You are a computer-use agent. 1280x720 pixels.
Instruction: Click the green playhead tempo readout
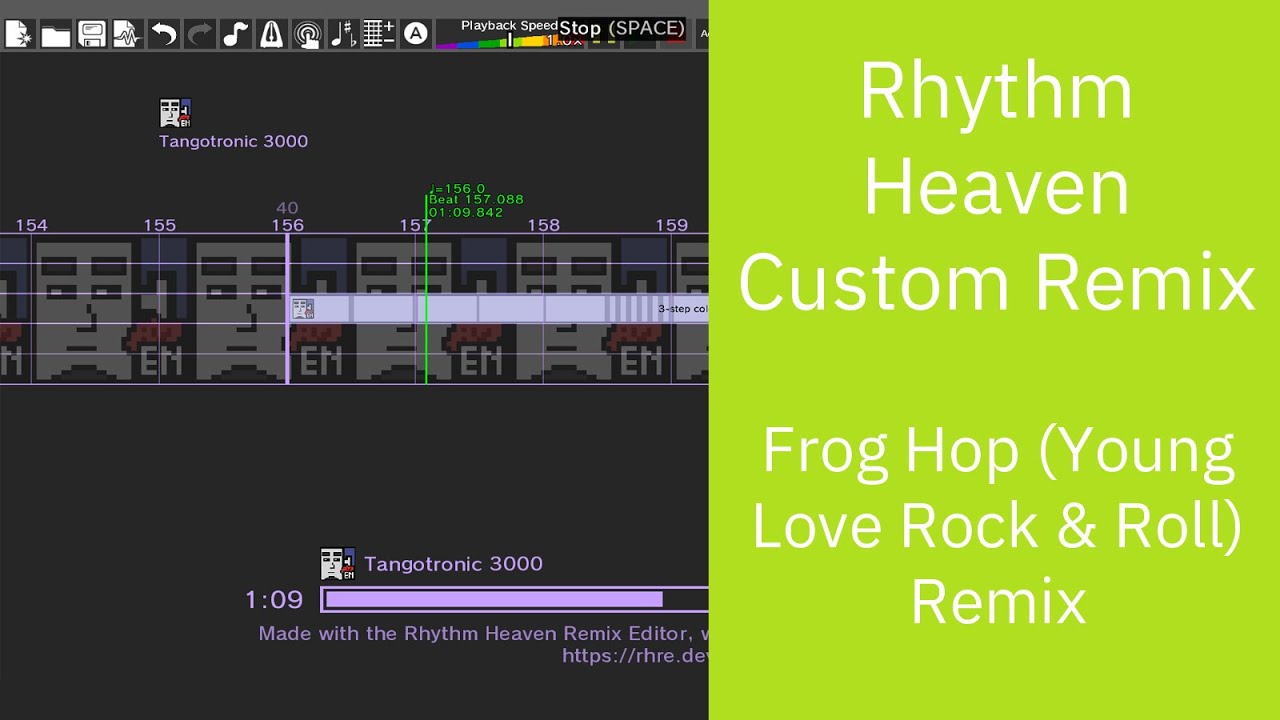[475, 200]
